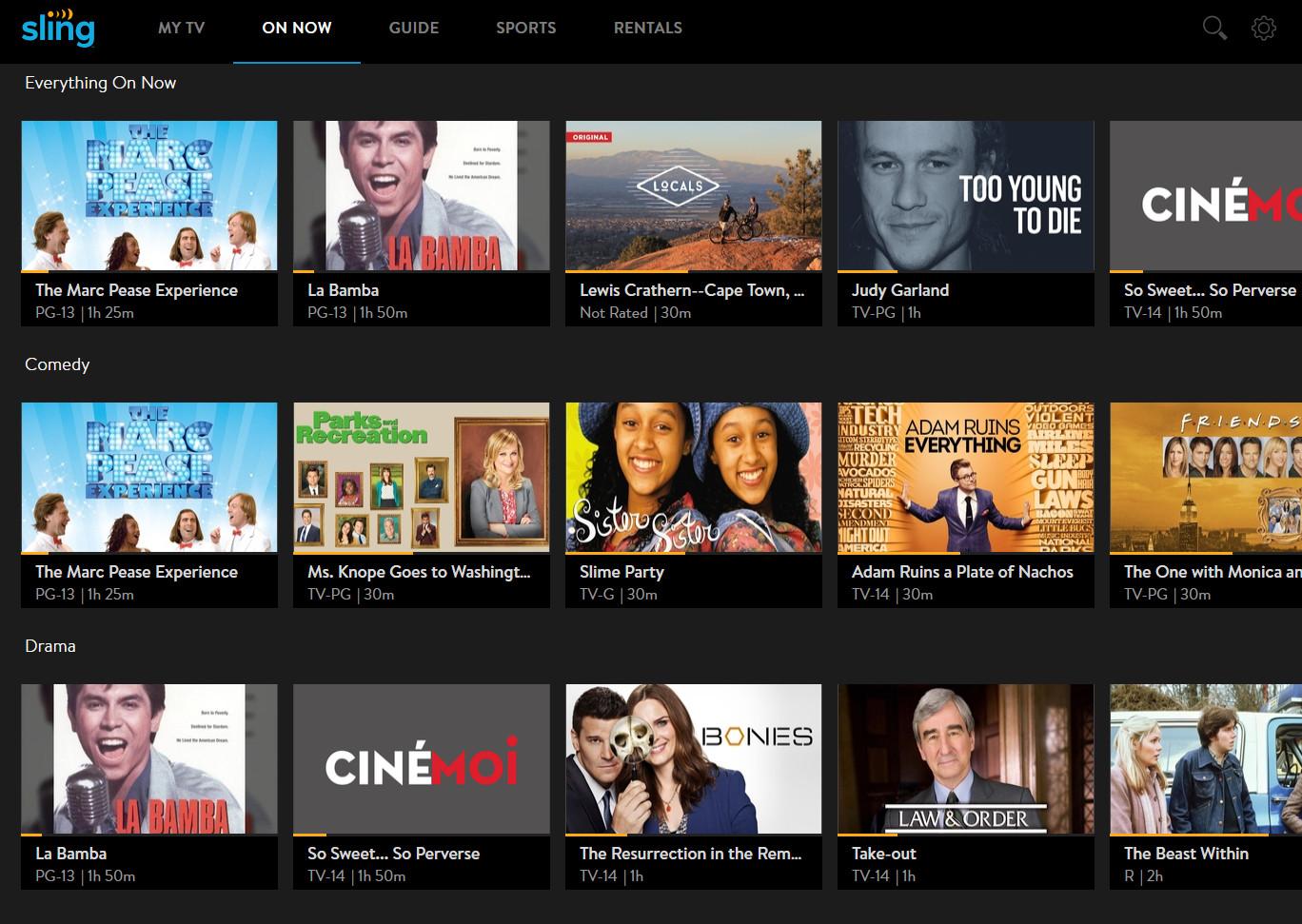Click 'The Resurrection in the Rem...' title
The width and height of the screenshot is (1302, 924).
tap(691, 854)
